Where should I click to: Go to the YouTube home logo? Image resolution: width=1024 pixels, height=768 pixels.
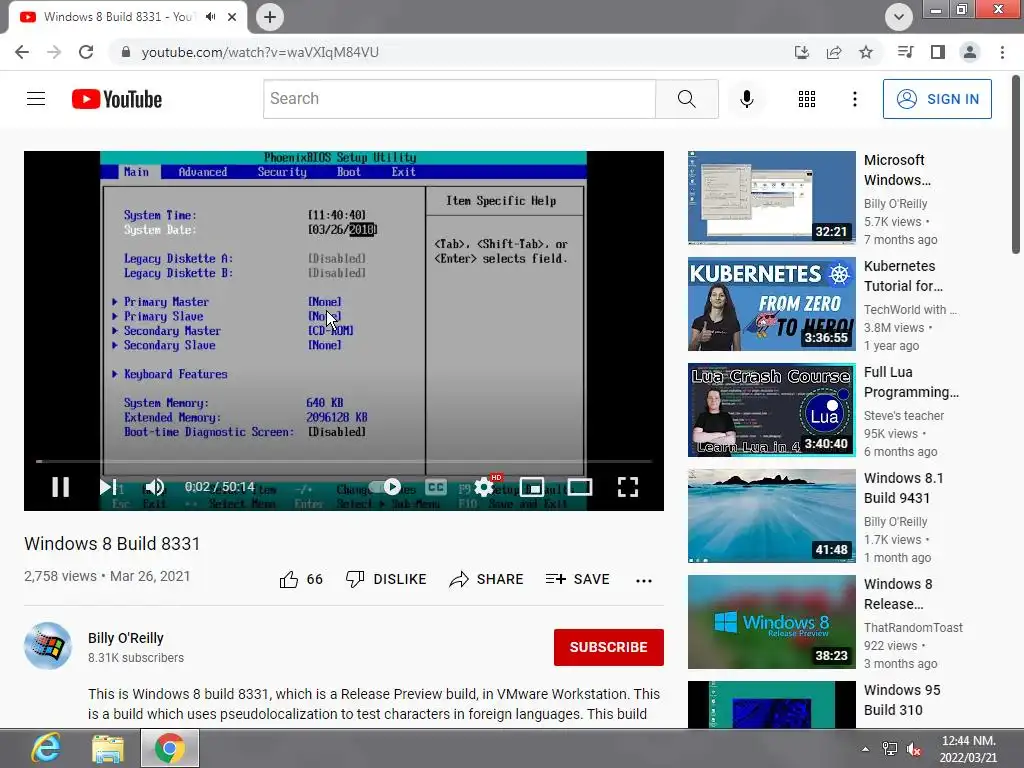[x=117, y=99]
